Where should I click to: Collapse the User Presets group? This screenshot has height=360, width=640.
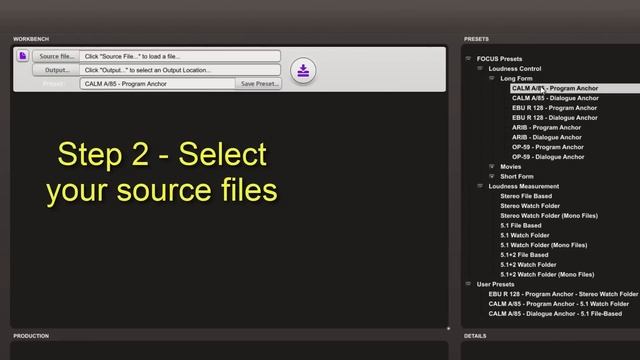click(468, 284)
